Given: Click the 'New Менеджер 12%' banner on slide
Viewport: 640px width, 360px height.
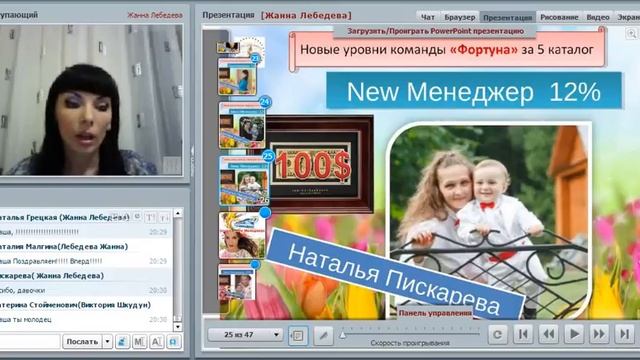Looking at the screenshot, I should pyautogui.click(x=474, y=91).
